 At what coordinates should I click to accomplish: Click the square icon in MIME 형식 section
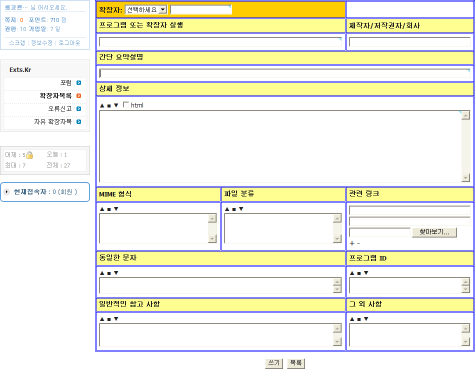pos(109,209)
